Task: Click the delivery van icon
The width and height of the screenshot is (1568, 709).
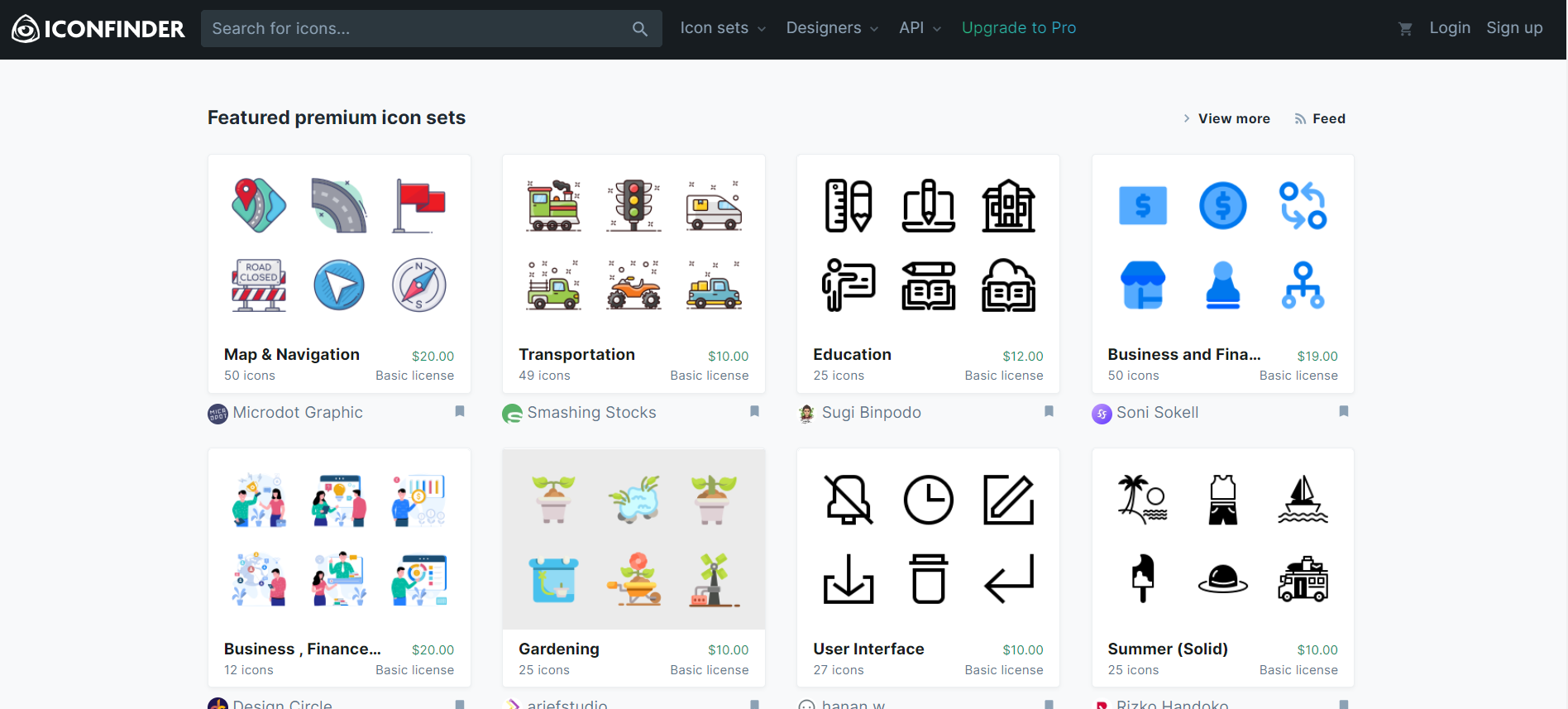Action: [x=714, y=205]
